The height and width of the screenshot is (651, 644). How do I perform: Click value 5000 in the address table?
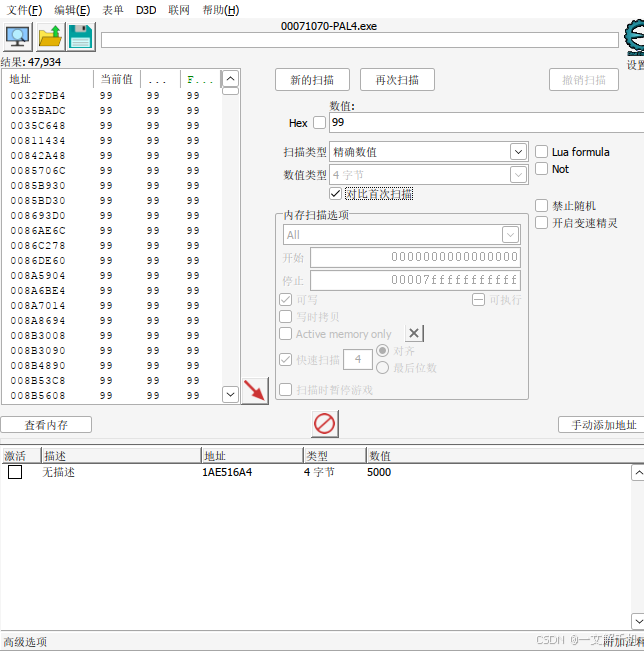point(379,472)
